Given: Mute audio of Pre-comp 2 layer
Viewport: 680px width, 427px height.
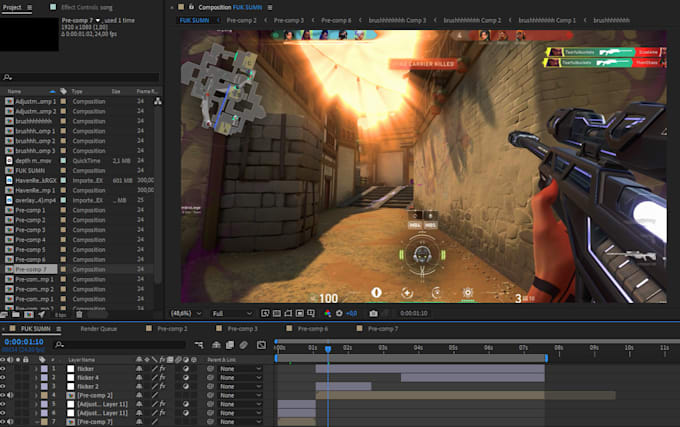Looking at the screenshot, I should [x=10, y=395].
